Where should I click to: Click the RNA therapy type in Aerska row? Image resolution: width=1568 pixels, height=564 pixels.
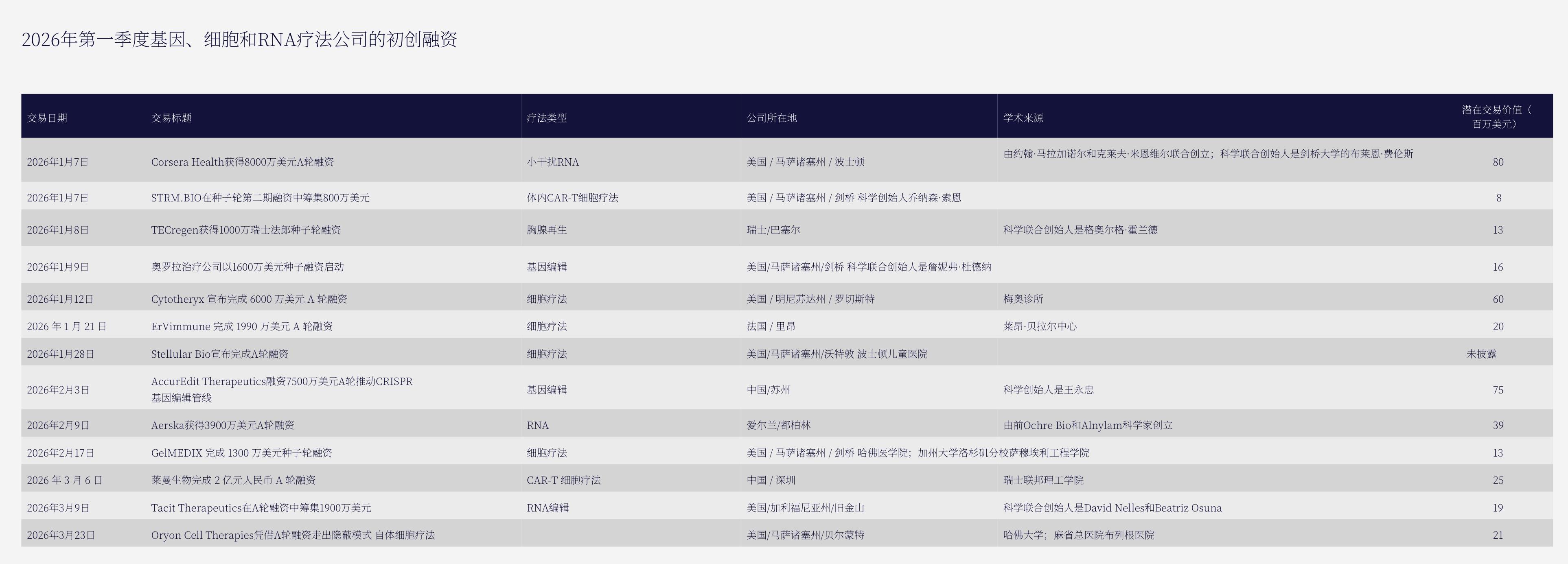(x=537, y=425)
